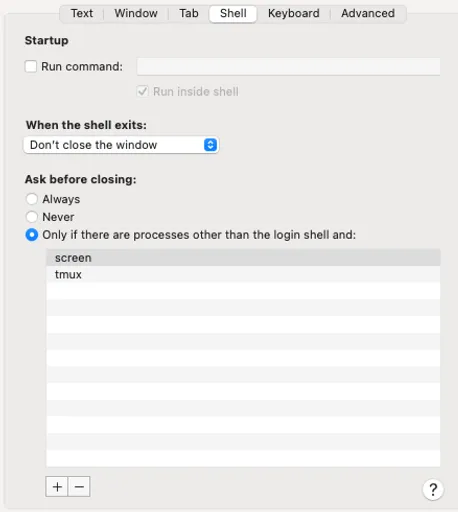Switch to the Keyboard tab
Image resolution: width=458 pixels, height=512 pixels.
(294, 13)
